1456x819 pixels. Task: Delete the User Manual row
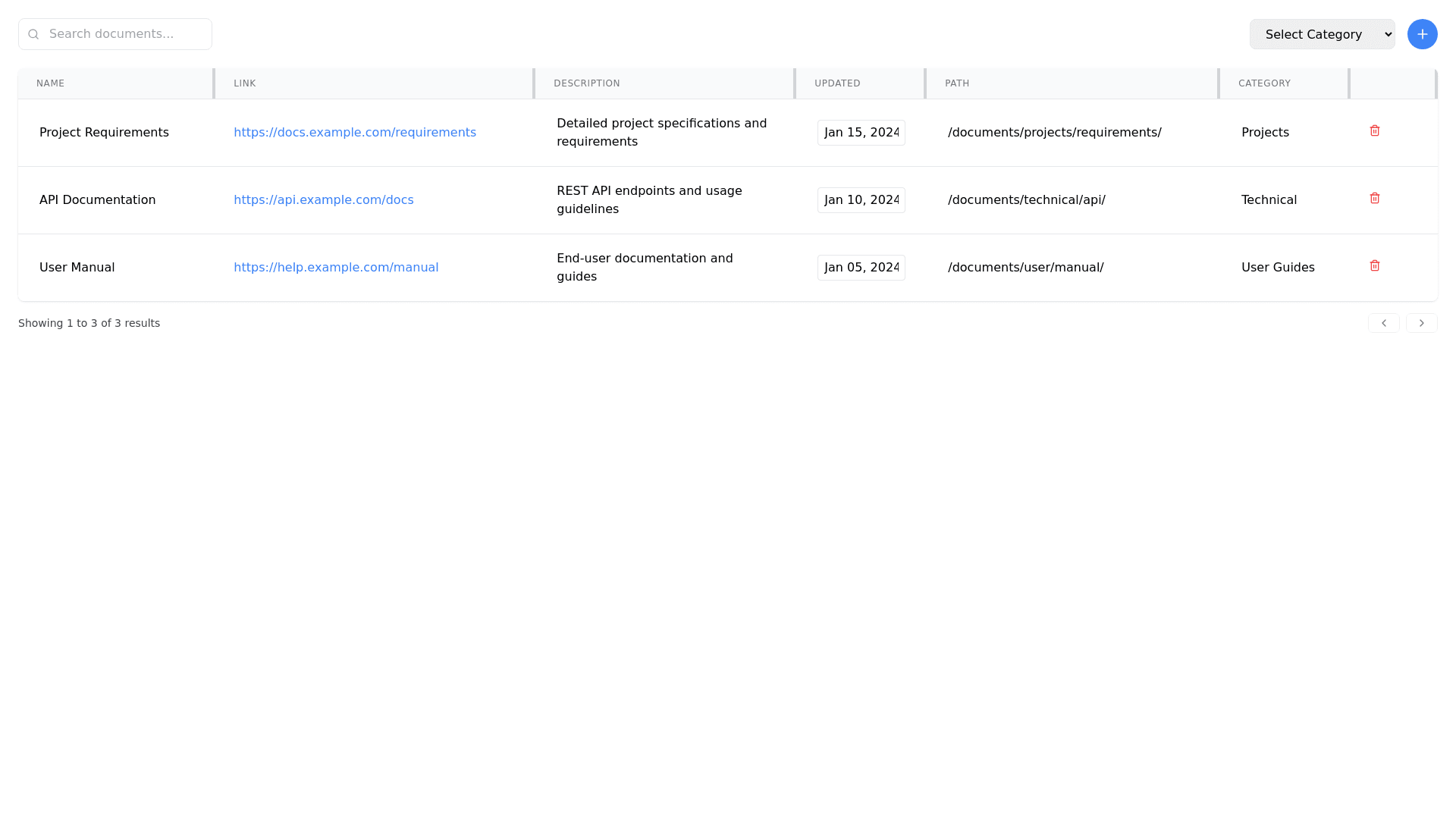[1375, 266]
